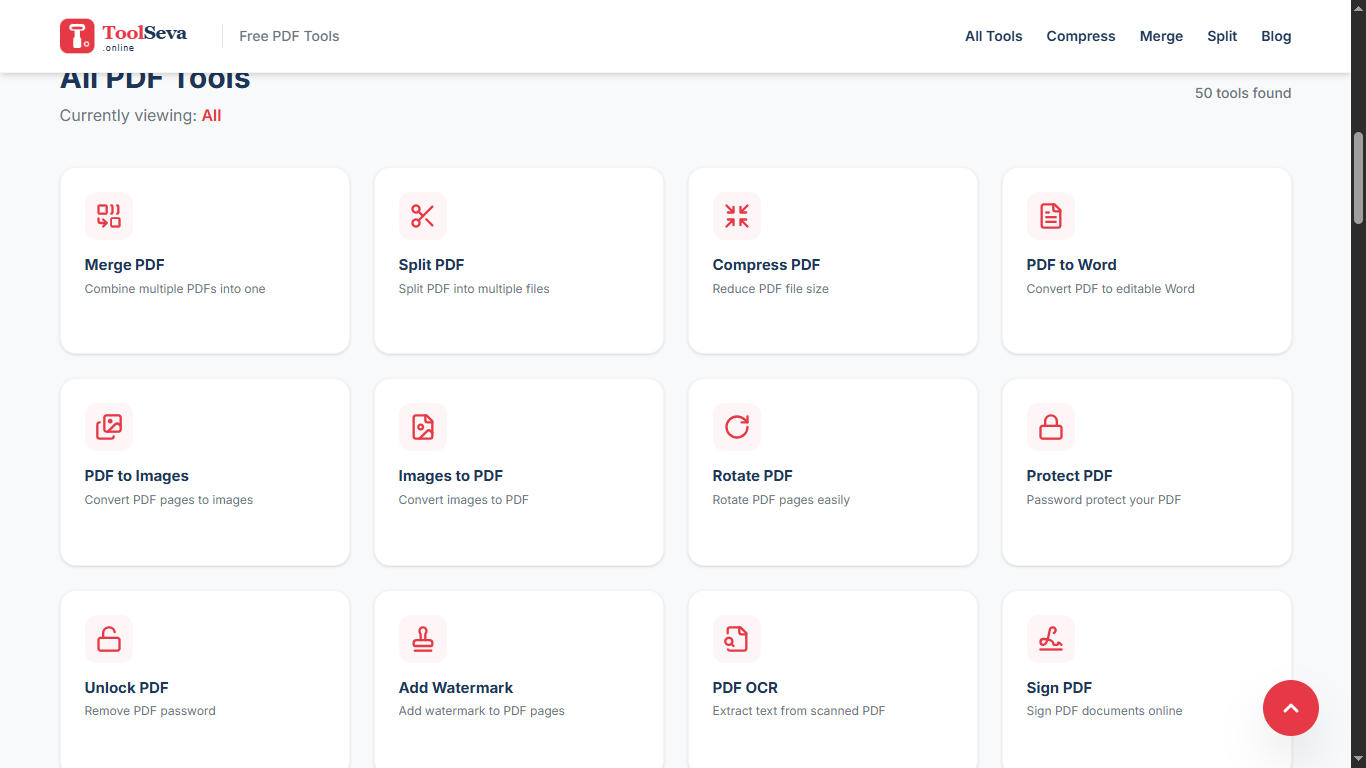The width and height of the screenshot is (1366, 768).
Task: Open the Images to PDF title
Action: click(x=451, y=476)
